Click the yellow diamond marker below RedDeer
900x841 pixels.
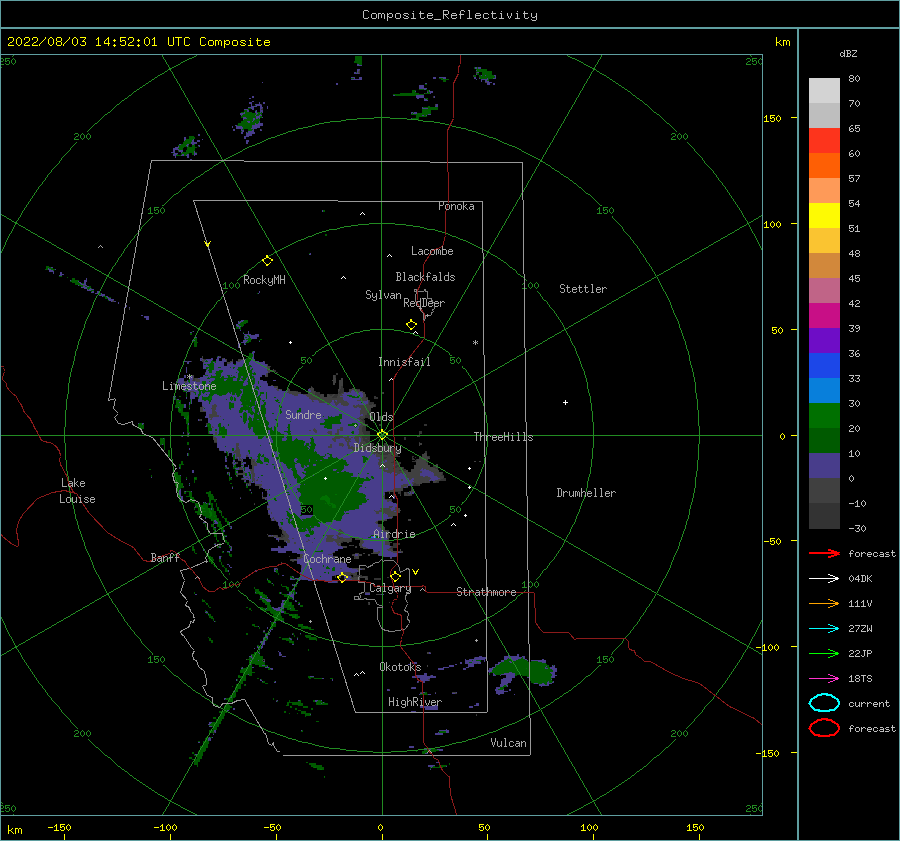411,325
